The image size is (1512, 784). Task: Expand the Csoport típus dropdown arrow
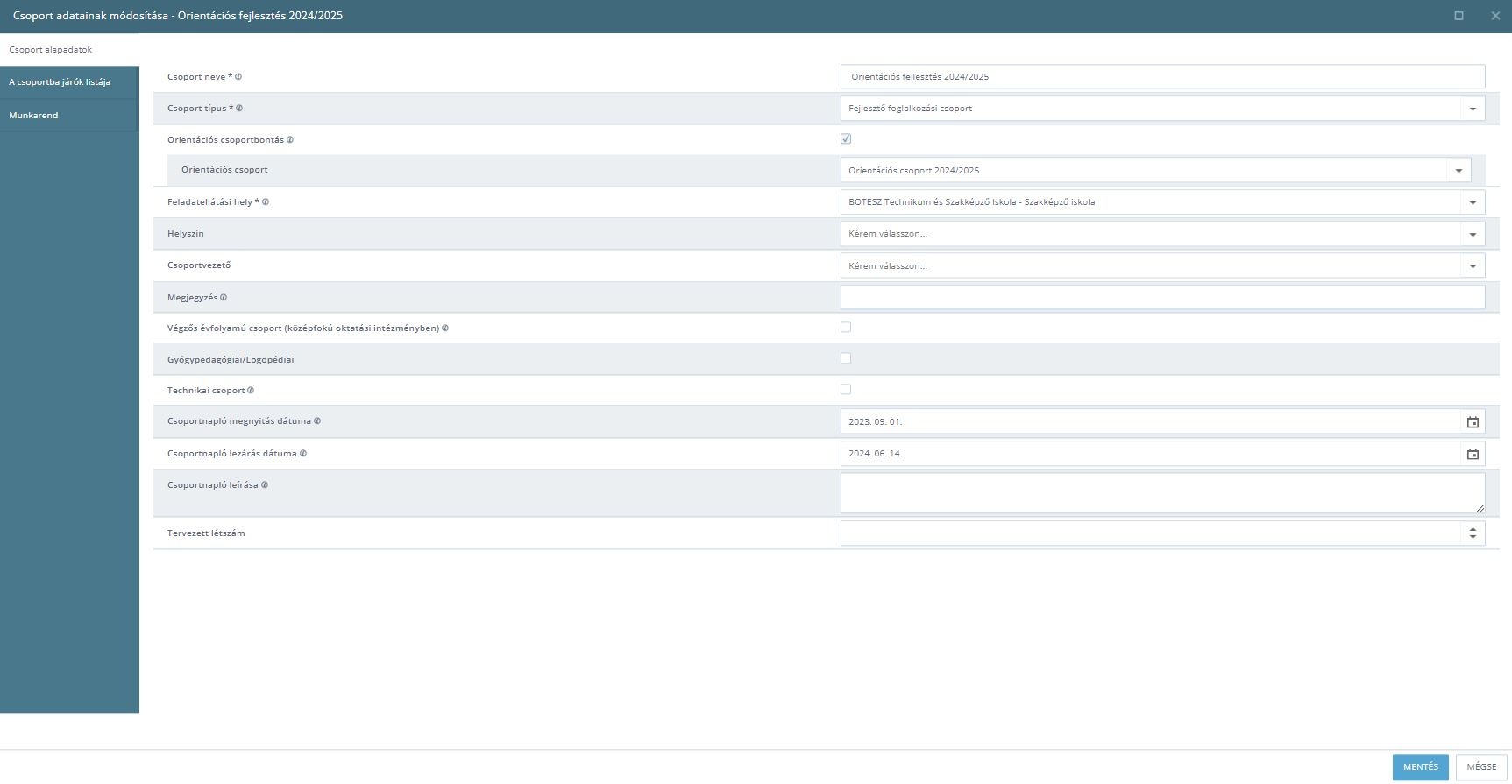pyautogui.click(x=1473, y=109)
